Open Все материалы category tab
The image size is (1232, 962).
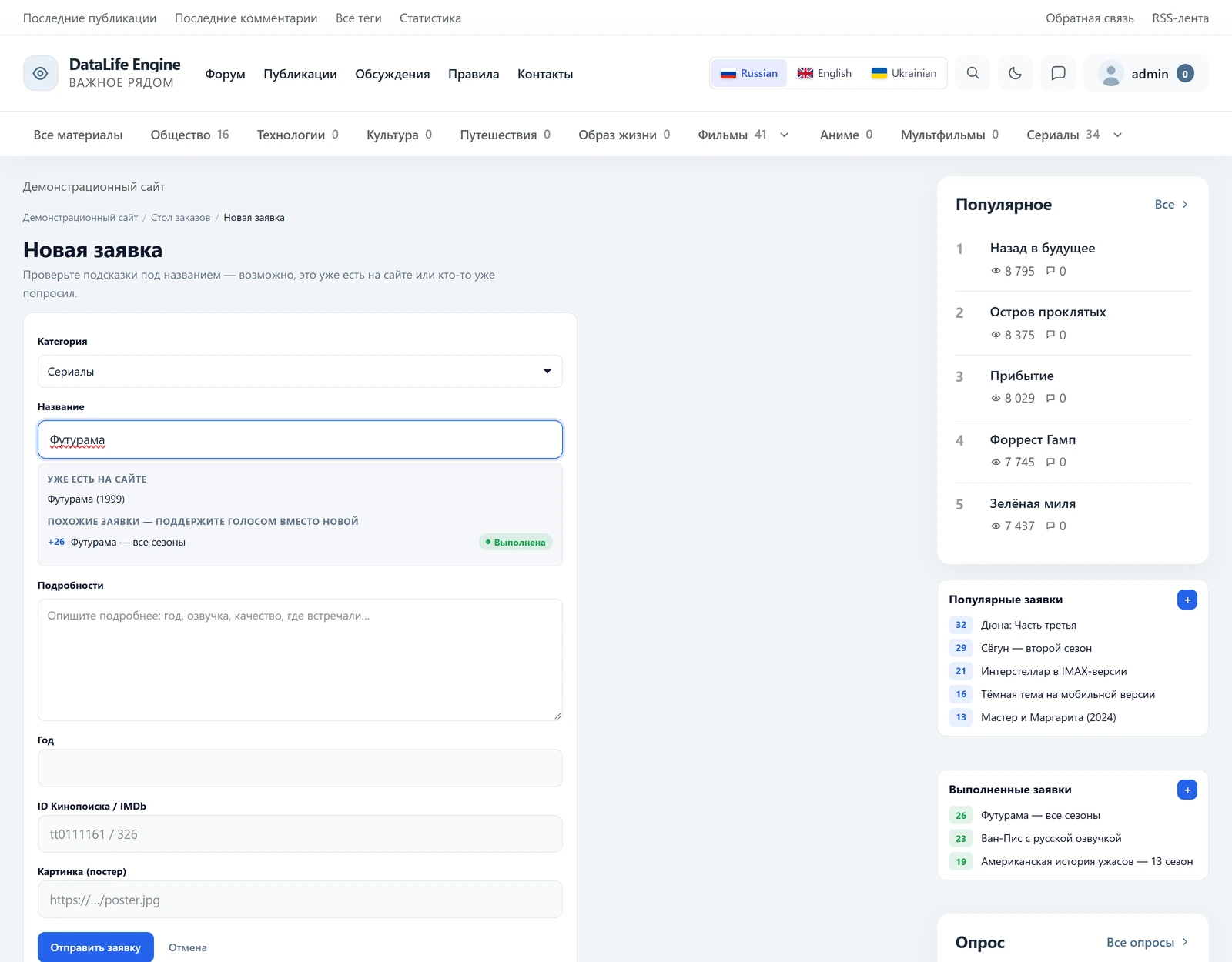78,135
